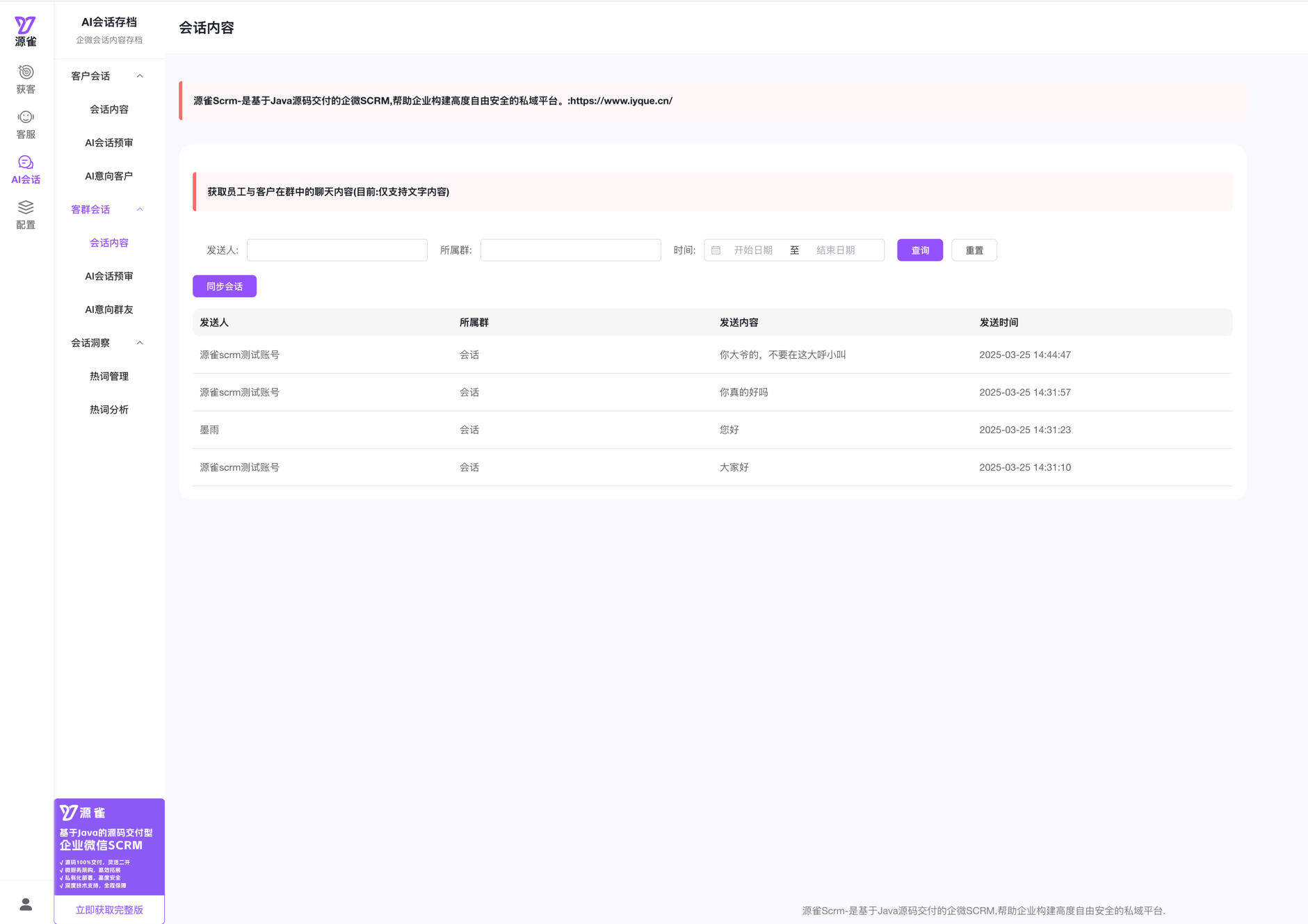Select timestamp 2025-03-25 14:31:10
The image size is (1308, 924).
pos(1025,467)
